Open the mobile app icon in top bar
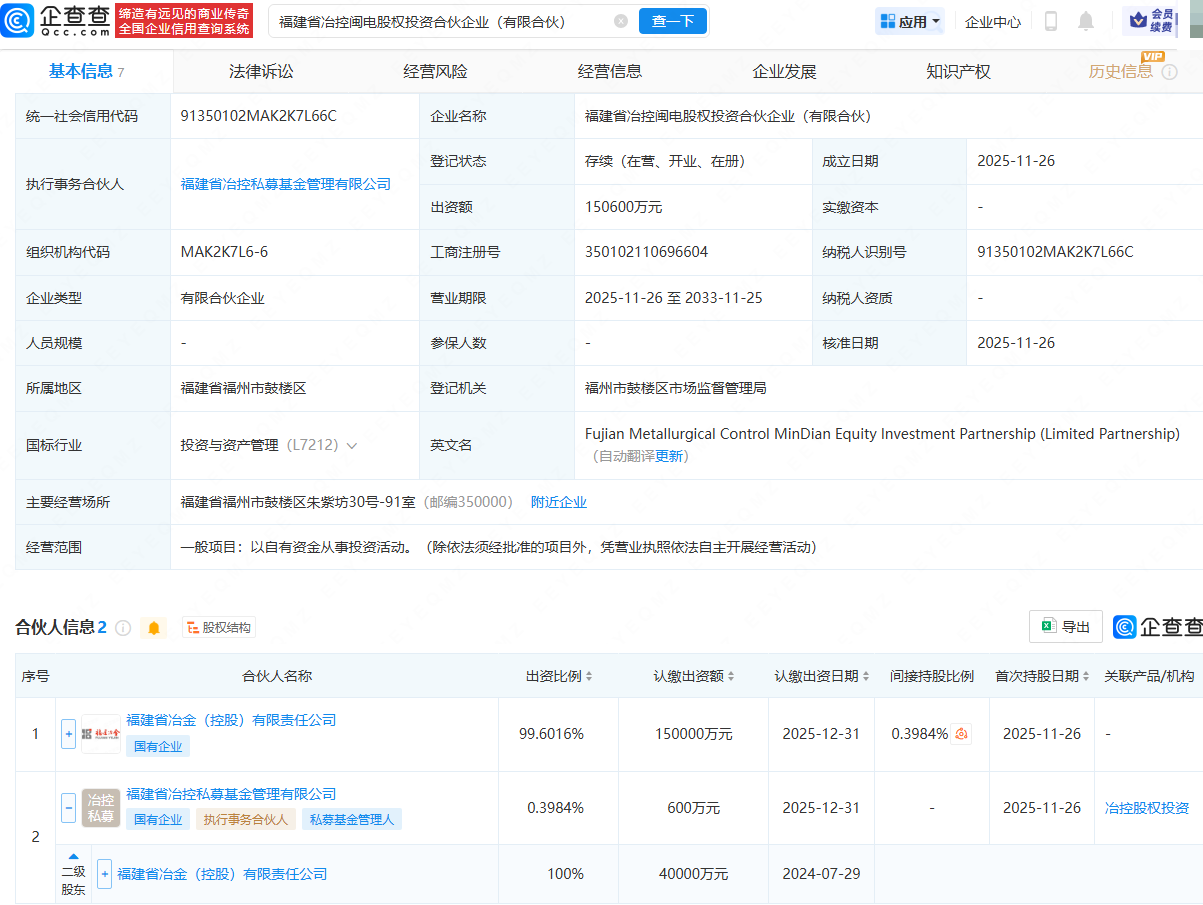 coord(1051,21)
